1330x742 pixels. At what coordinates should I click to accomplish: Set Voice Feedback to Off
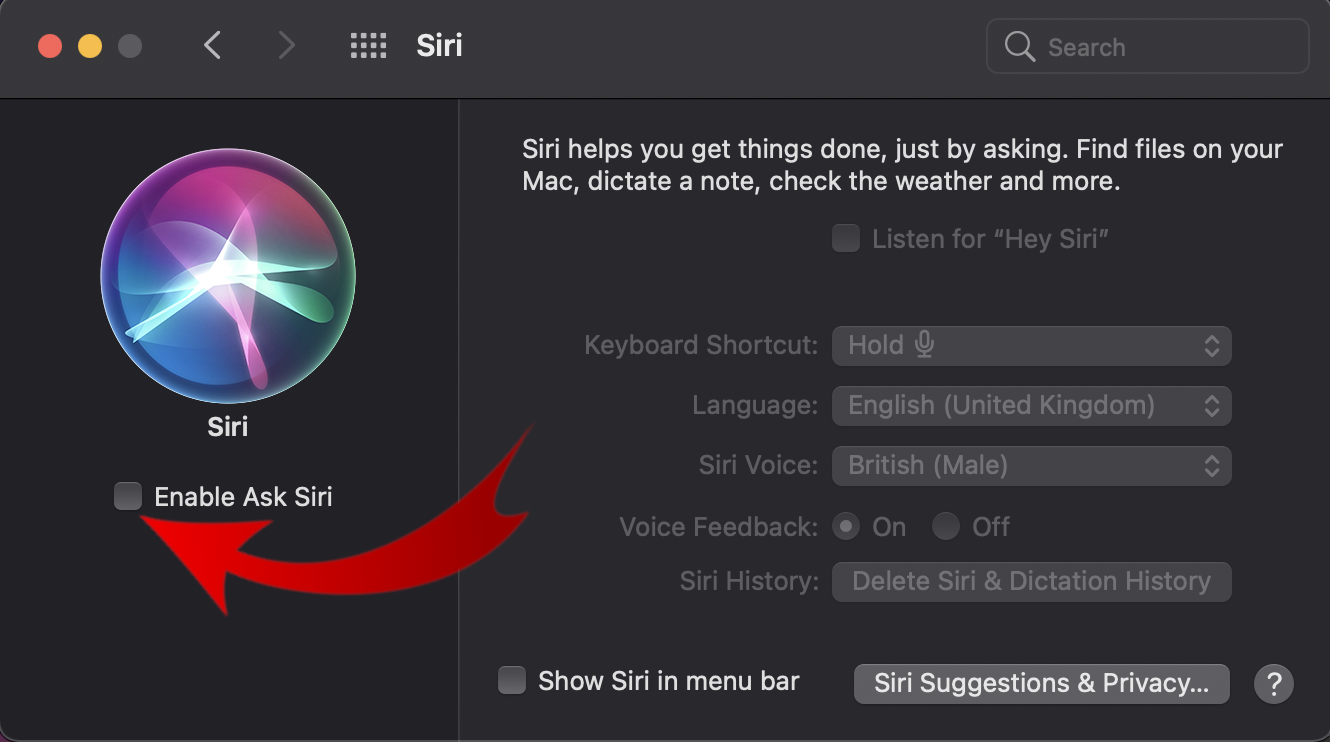pyautogui.click(x=946, y=527)
